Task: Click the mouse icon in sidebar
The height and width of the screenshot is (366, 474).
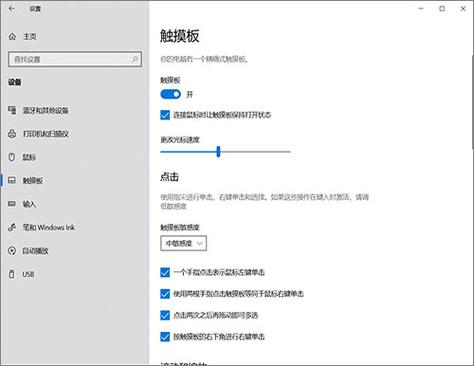Action: (12, 157)
